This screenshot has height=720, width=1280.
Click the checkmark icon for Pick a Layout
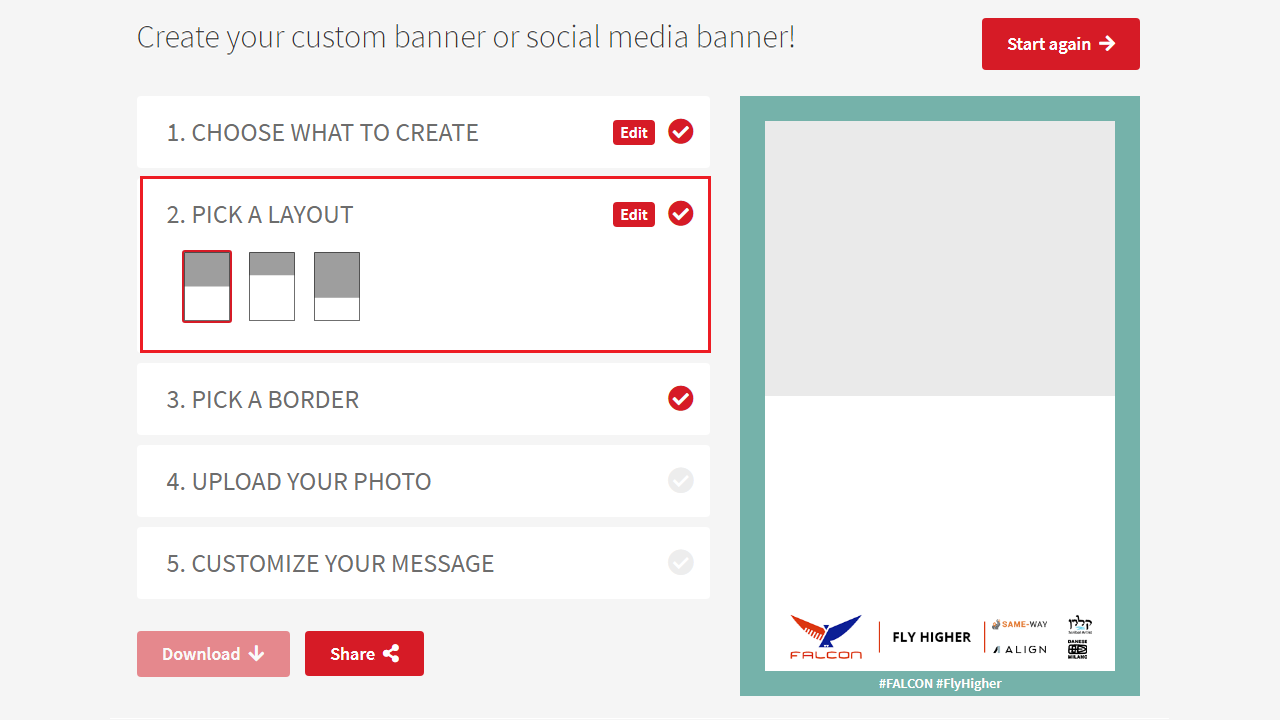681,214
